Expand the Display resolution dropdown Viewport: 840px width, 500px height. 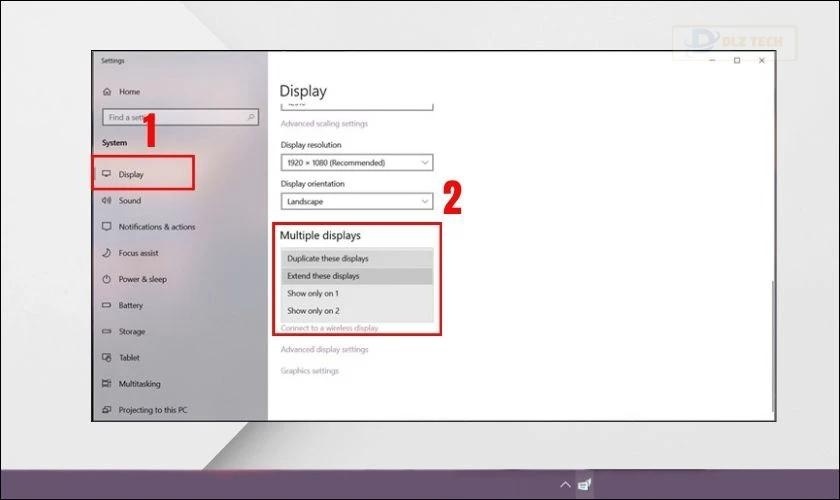356,162
